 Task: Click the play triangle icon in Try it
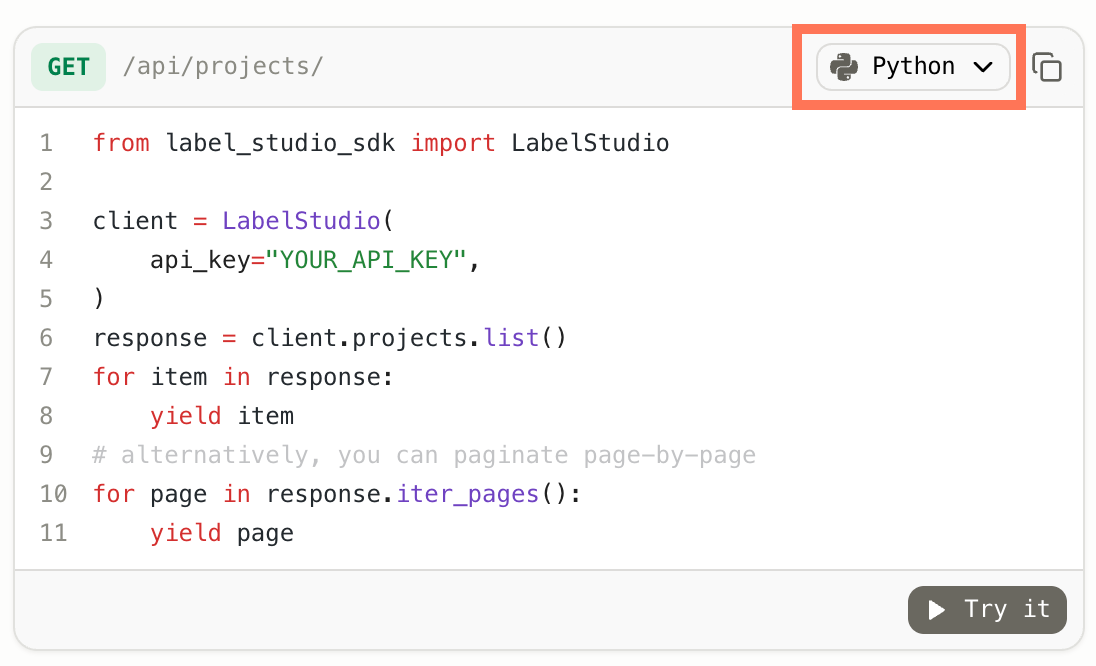pos(937,610)
